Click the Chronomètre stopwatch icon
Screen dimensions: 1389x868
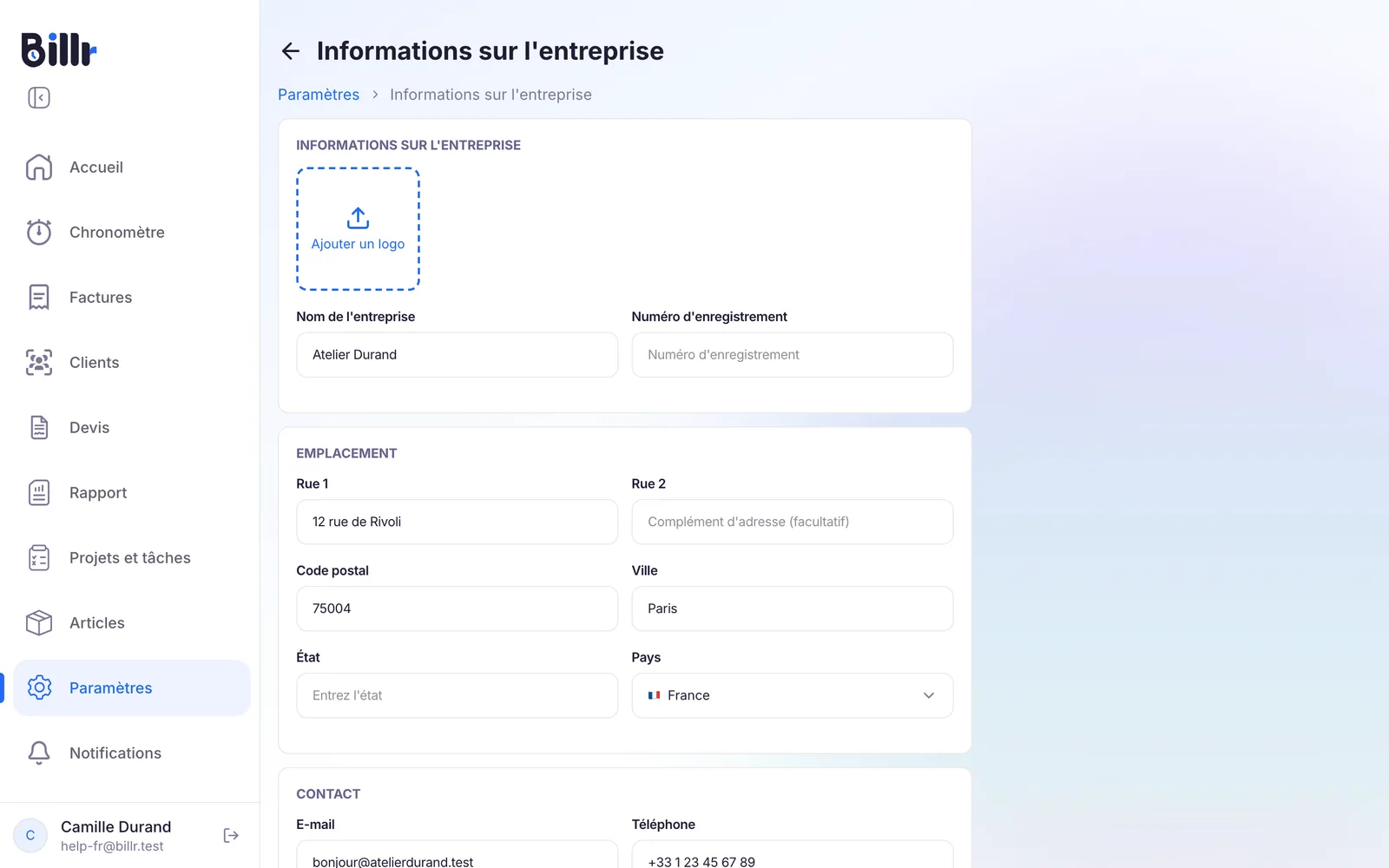pyautogui.click(x=39, y=233)
